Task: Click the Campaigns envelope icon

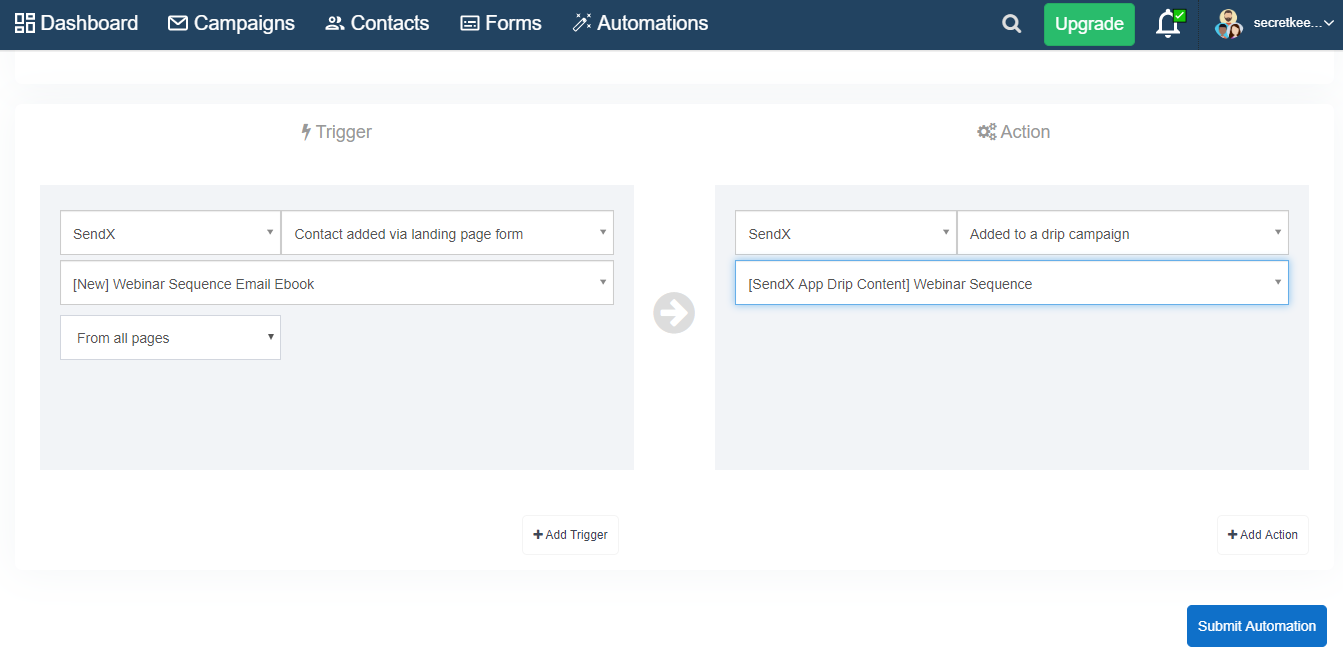Action: [178, 23]
